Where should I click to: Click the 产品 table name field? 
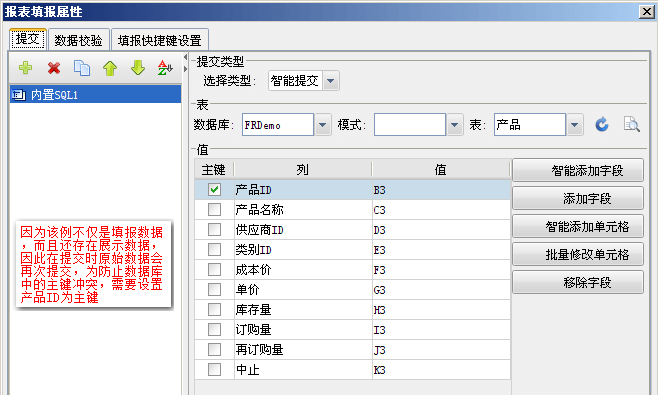pos(530,125)
